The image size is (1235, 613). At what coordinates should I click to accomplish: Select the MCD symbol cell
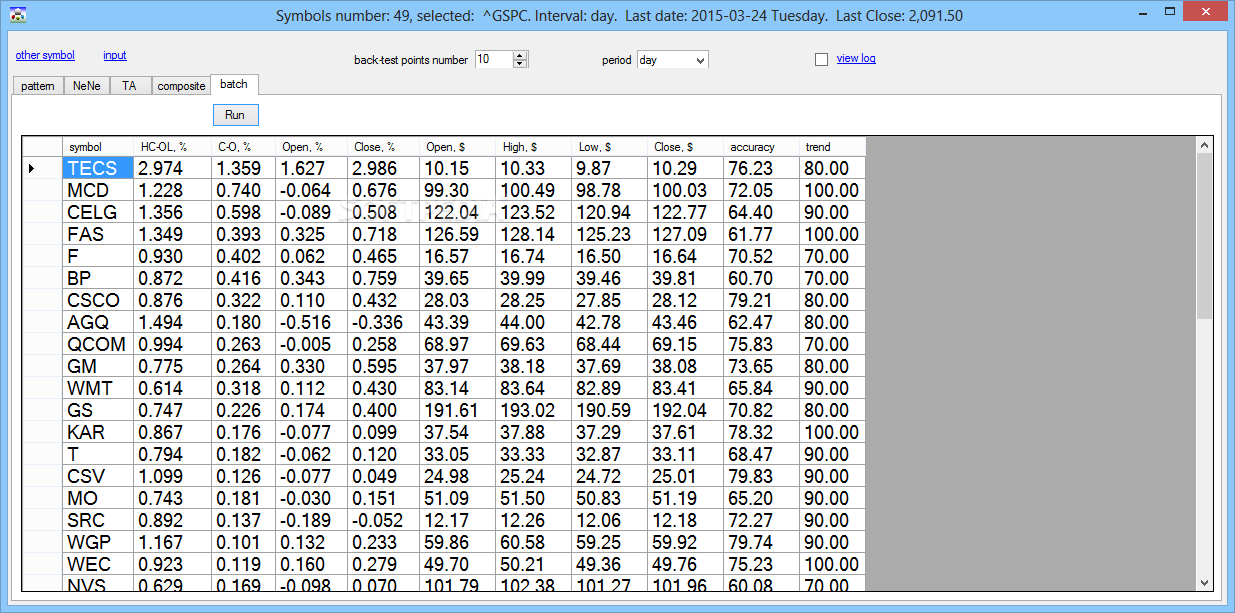tap(98, 191)
